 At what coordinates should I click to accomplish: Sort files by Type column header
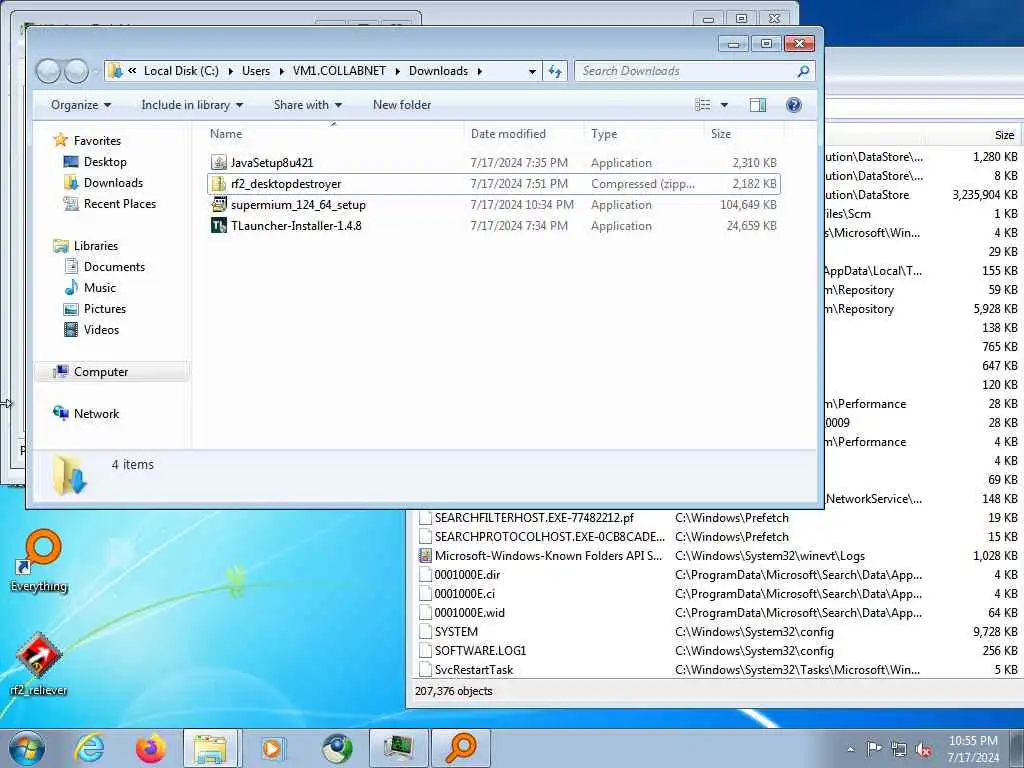point(604,134)
